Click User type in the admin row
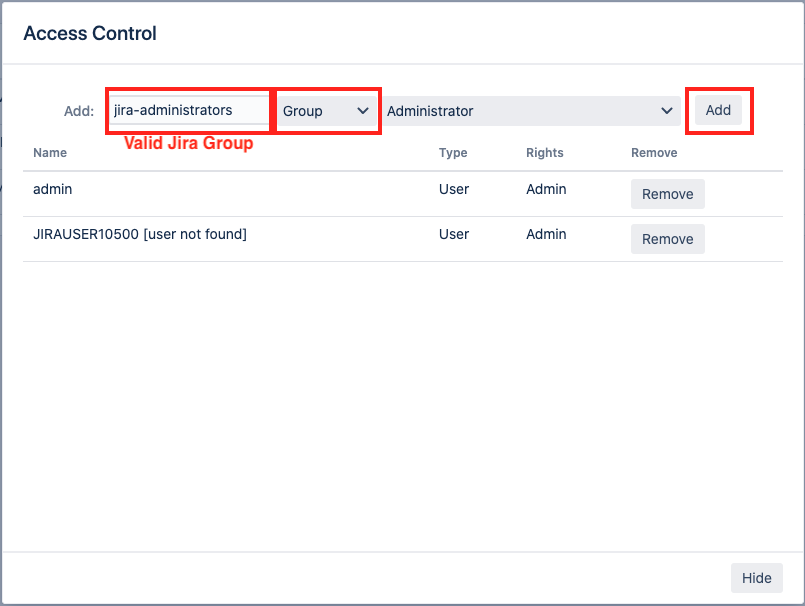 (x=454, y=189)
